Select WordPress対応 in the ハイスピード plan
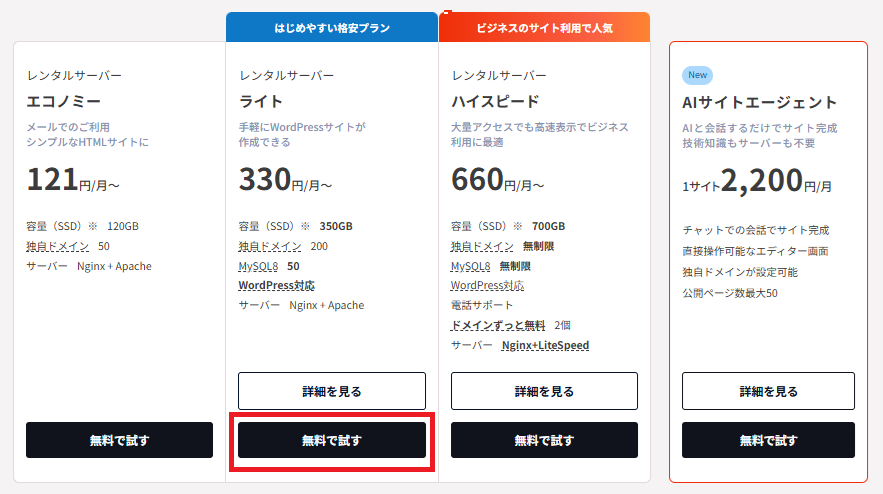The height and width of the screenshot is (494, 883). [487, 285]
